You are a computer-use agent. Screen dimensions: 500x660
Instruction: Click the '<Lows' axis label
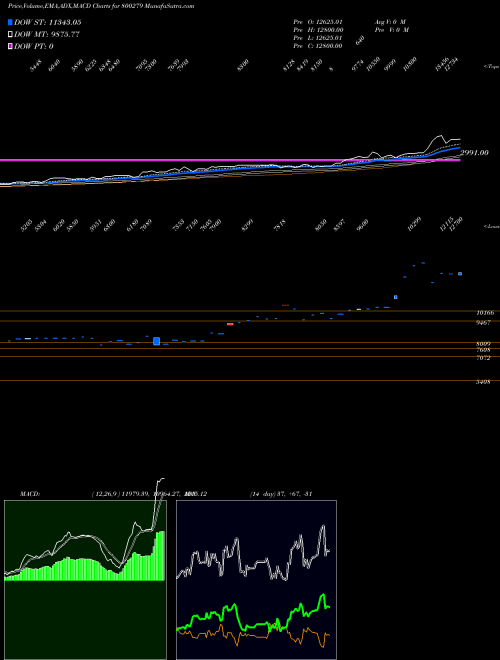coord(491,226)
